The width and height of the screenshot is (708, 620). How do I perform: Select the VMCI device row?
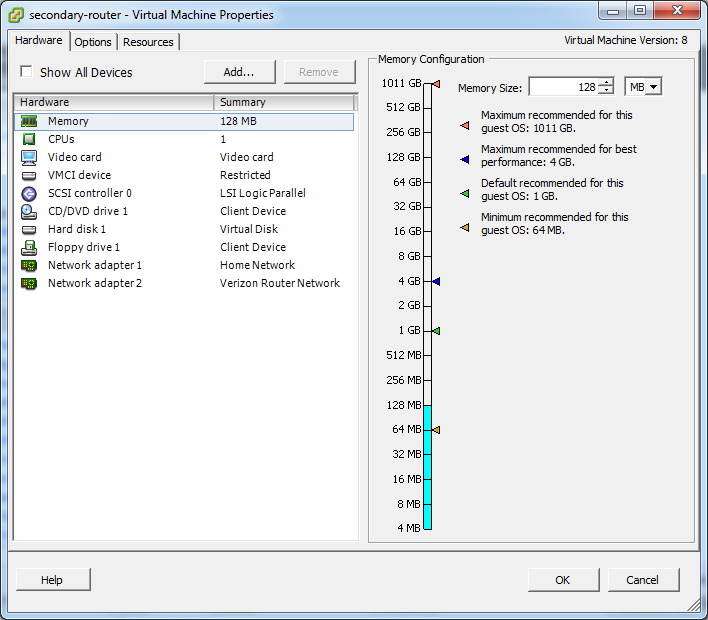pyautogui.click(x=184, y=176)
